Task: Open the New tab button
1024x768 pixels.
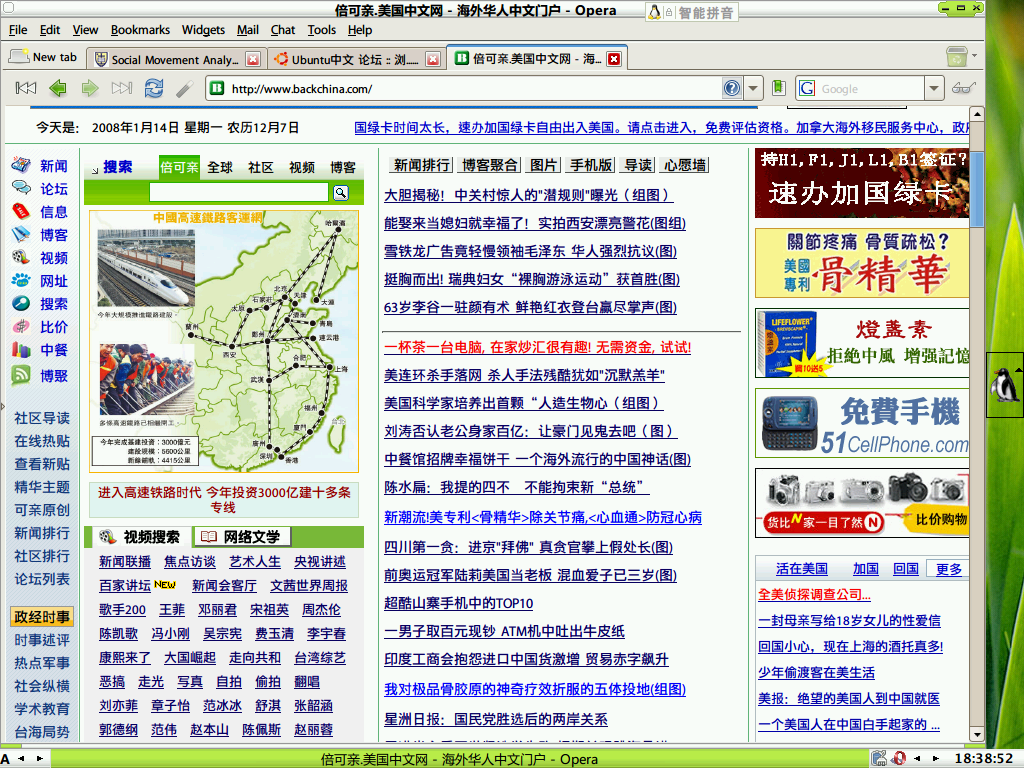Action: 44,57
